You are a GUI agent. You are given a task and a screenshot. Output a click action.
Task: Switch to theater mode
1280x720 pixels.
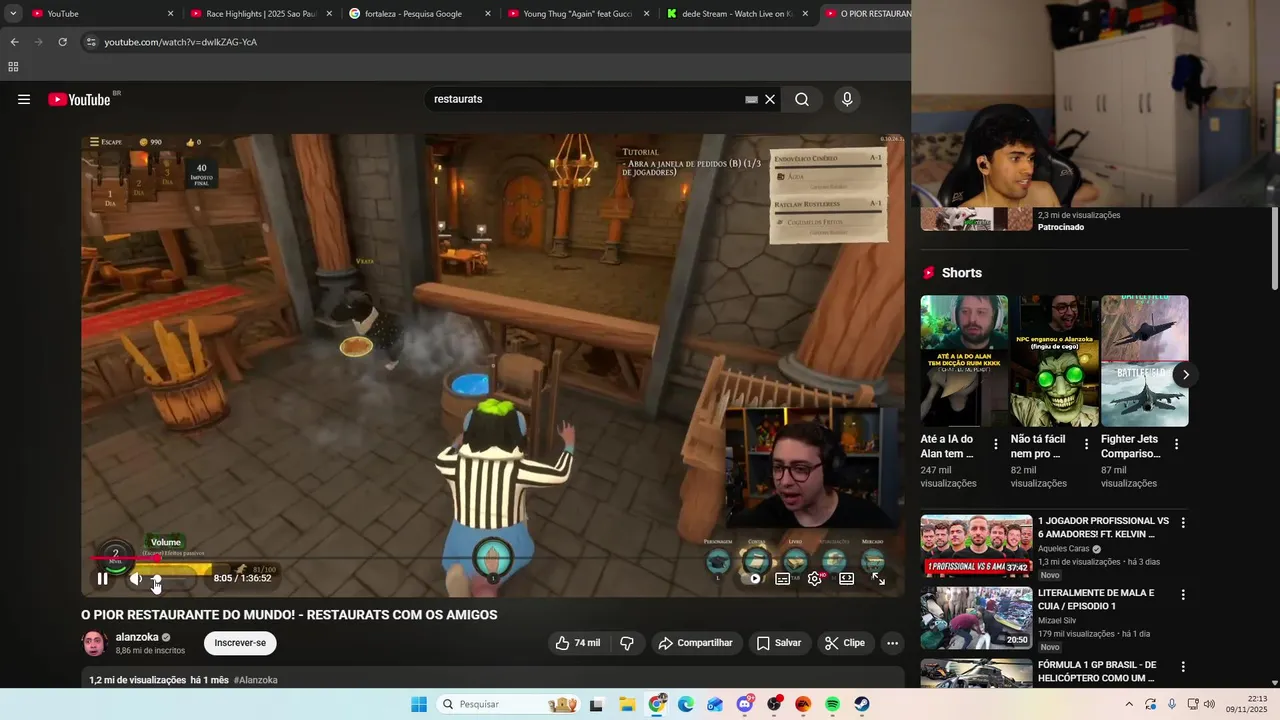[847, 578]
